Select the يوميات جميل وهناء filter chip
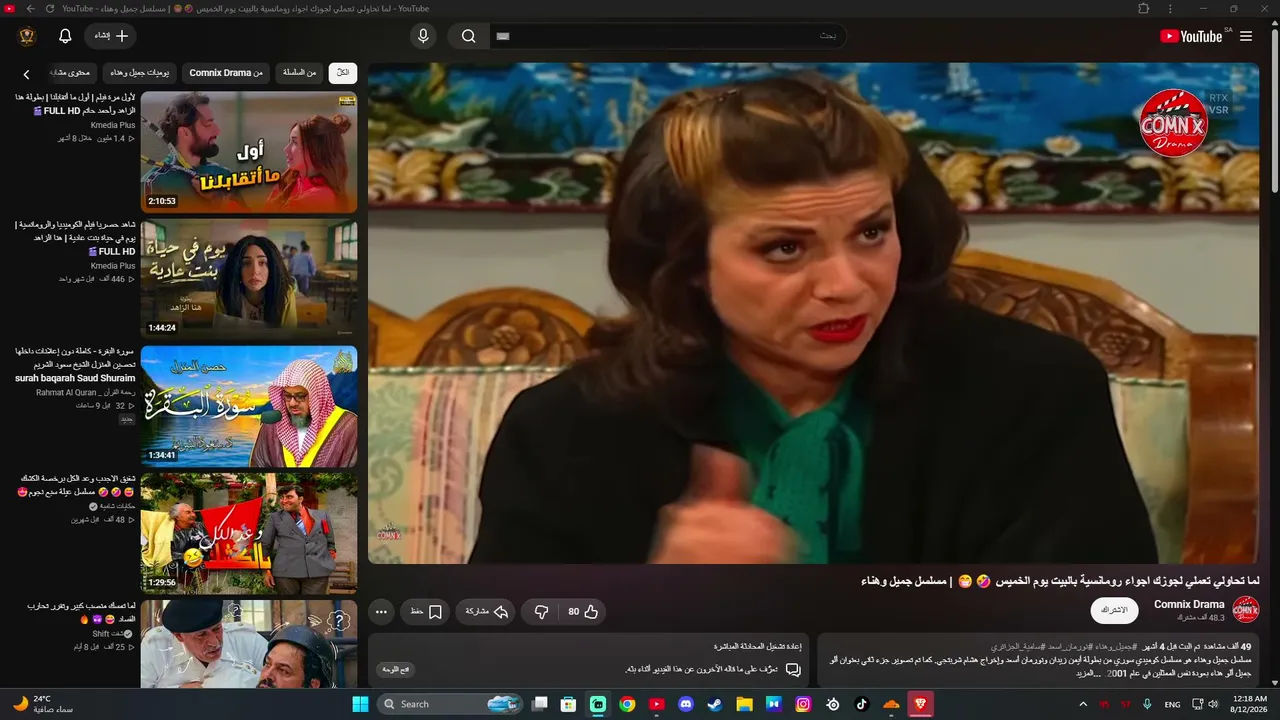The image size is (1280, 720). coord(140,73)
